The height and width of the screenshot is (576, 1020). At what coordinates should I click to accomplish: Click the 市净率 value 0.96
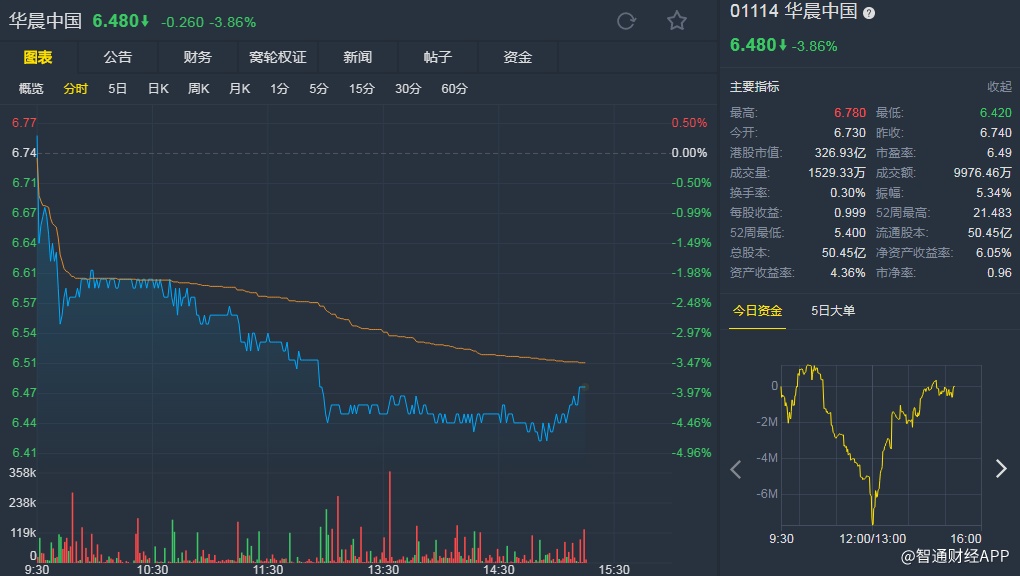999,273
